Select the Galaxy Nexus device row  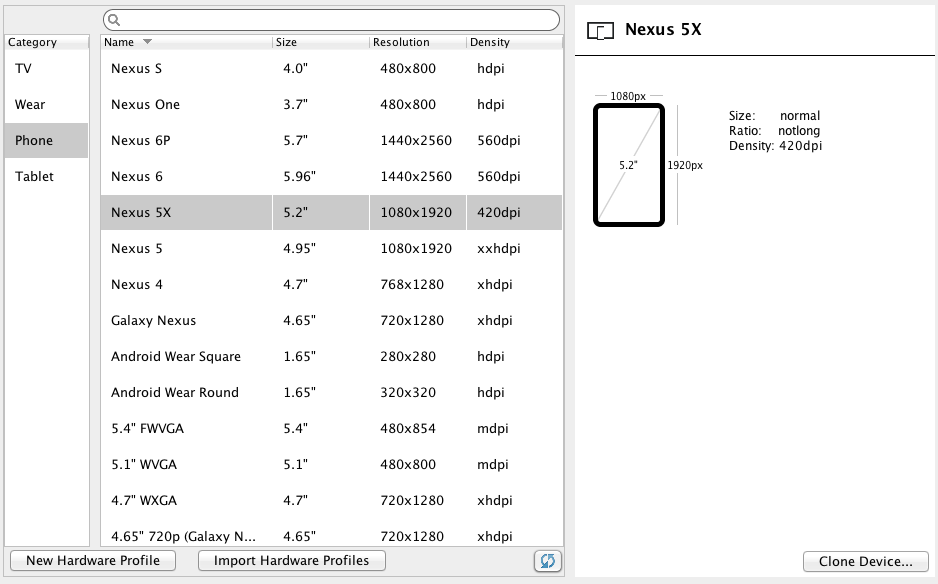pyautogui.click(x=331, y=320)
